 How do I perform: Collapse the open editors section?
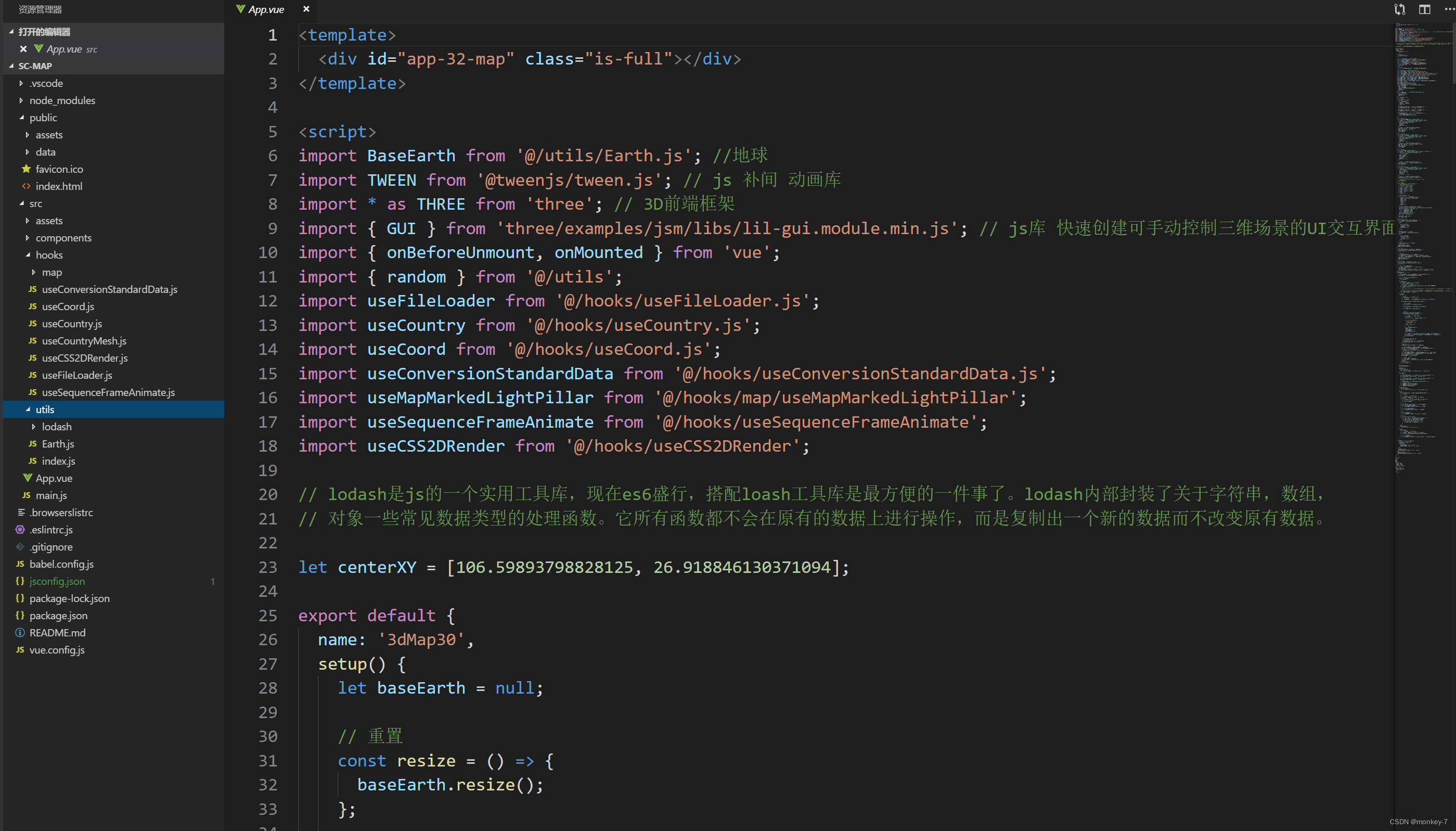point(11,31)
